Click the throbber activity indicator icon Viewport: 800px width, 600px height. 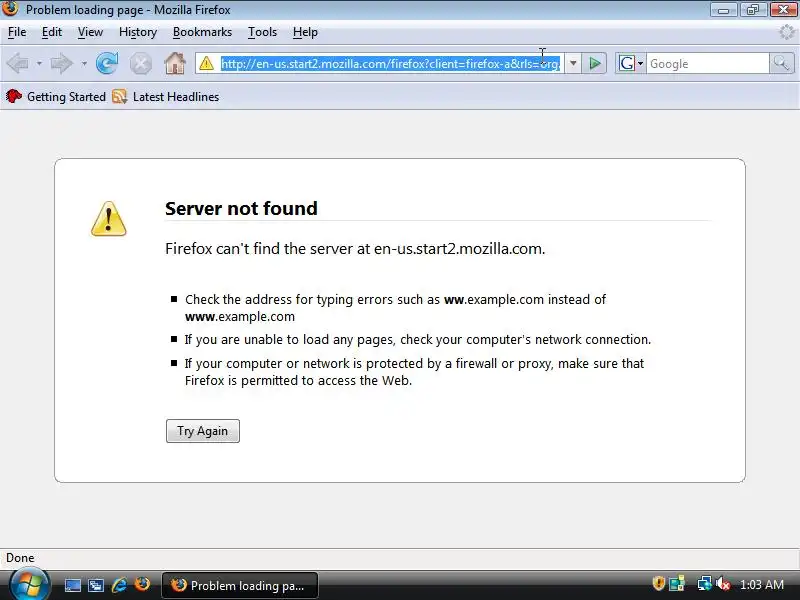[786, 32]
